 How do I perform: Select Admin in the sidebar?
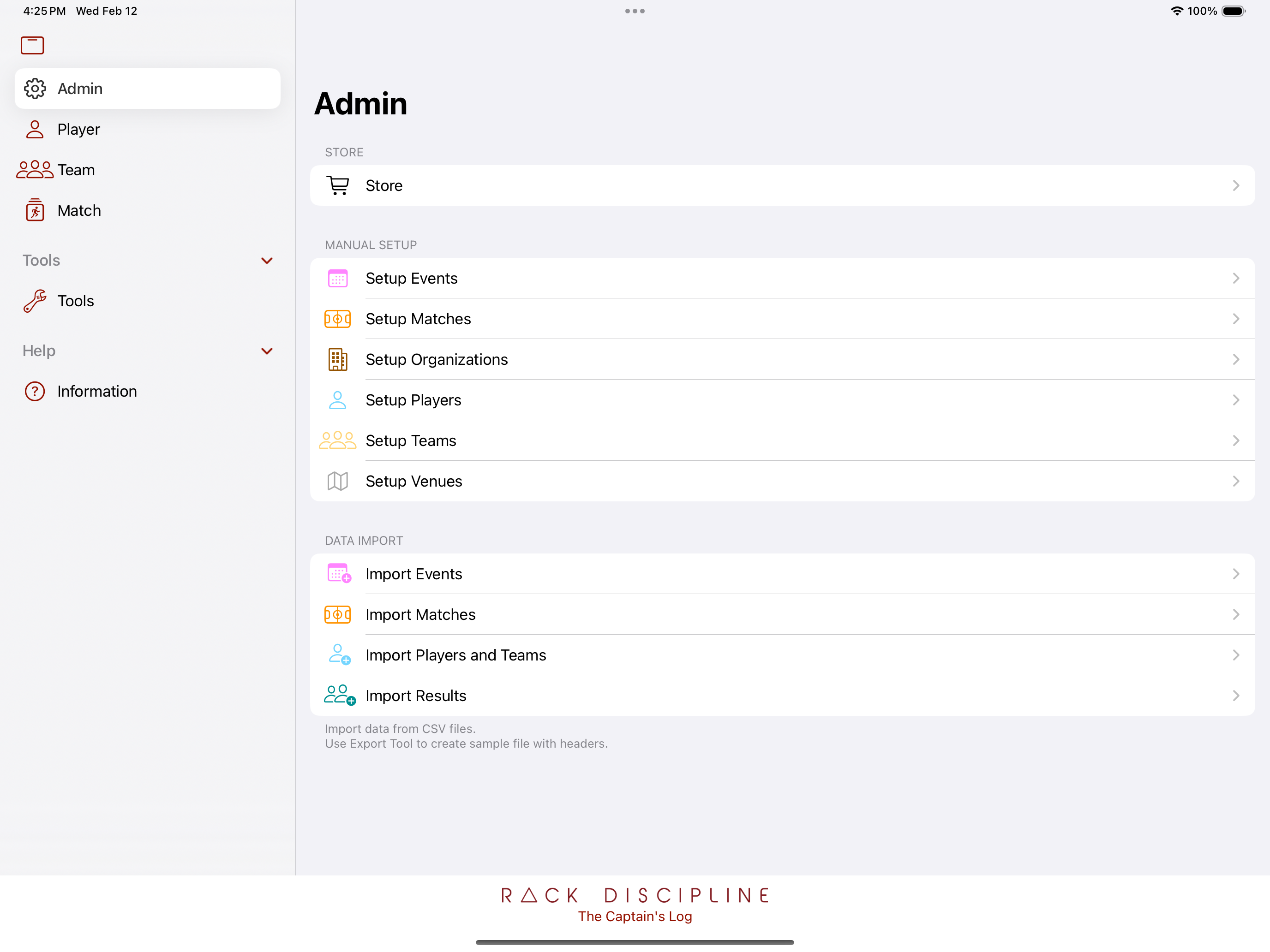(x=148, y=89)
